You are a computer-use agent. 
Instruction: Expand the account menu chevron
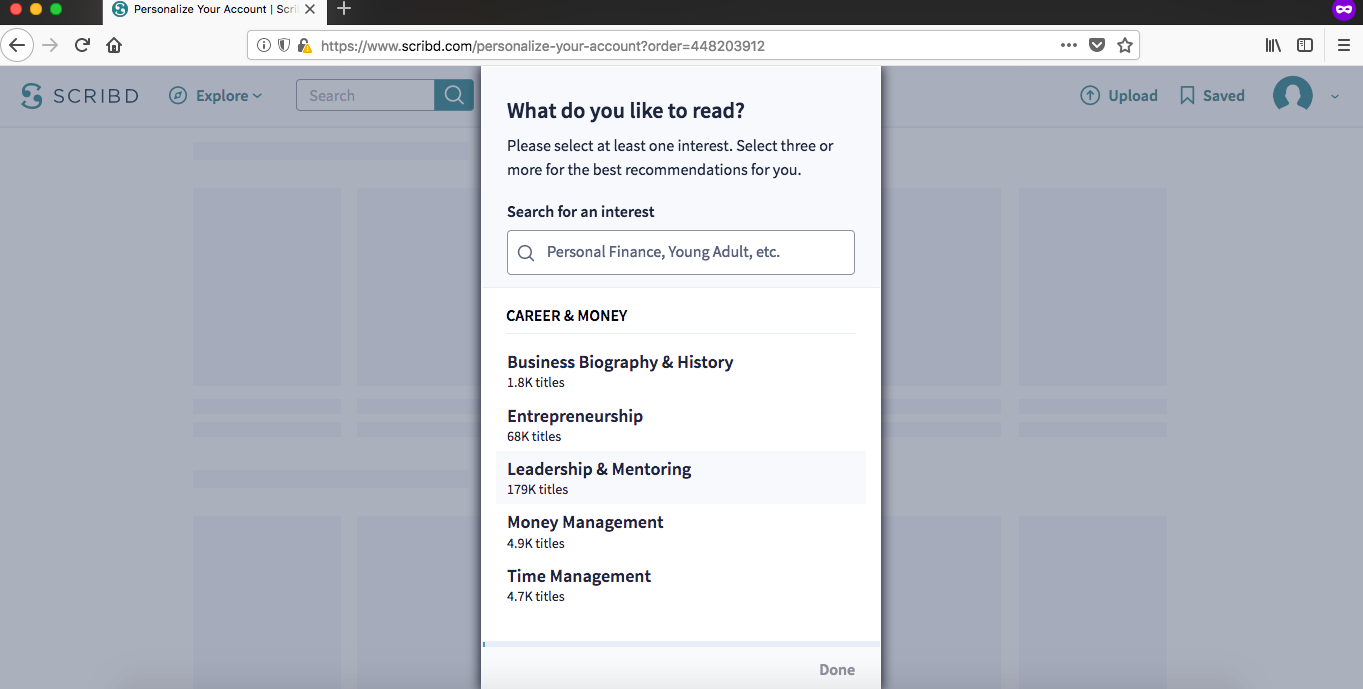(1334, 97)
